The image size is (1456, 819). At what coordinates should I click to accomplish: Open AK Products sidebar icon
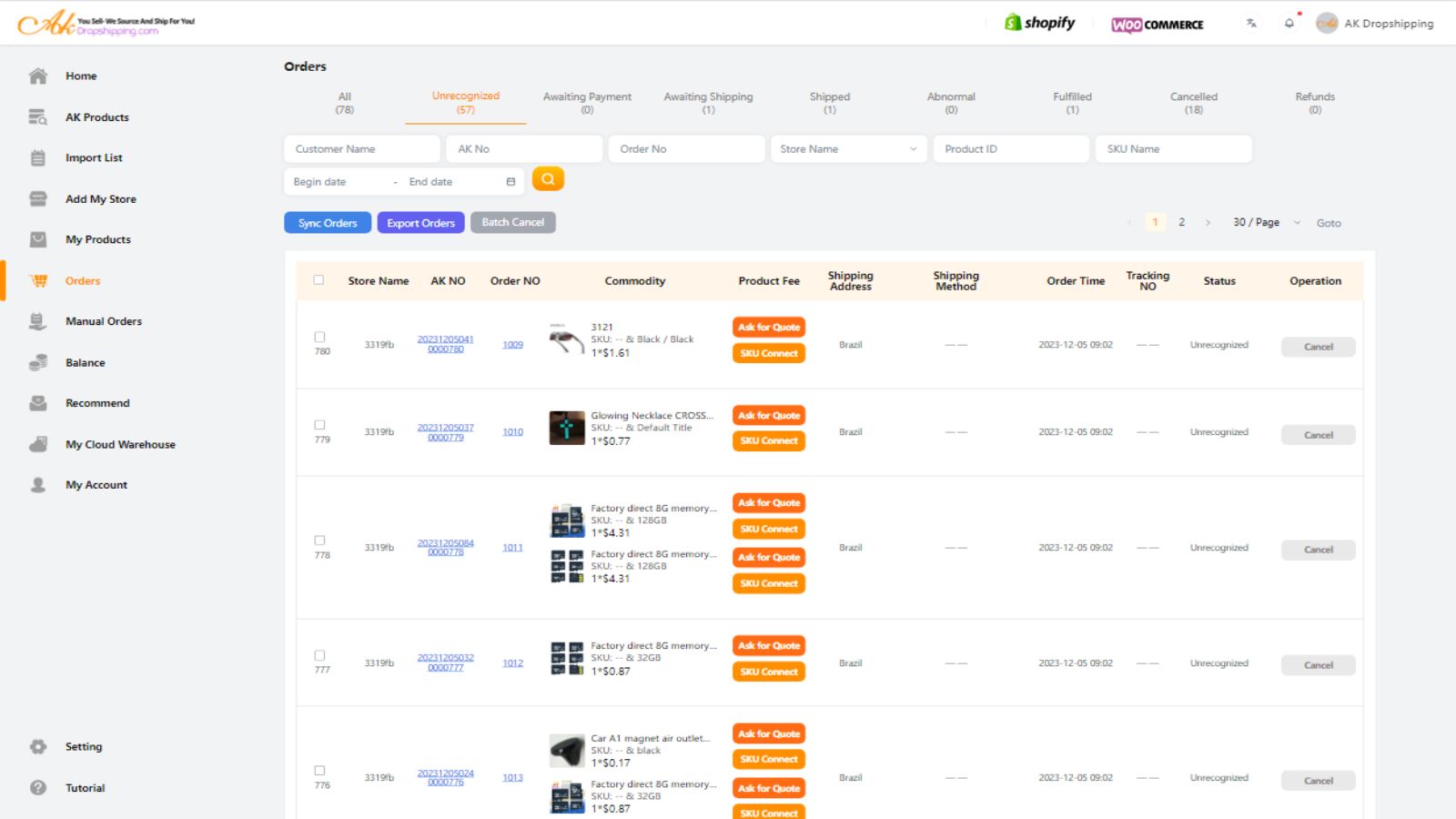point(38,117)
